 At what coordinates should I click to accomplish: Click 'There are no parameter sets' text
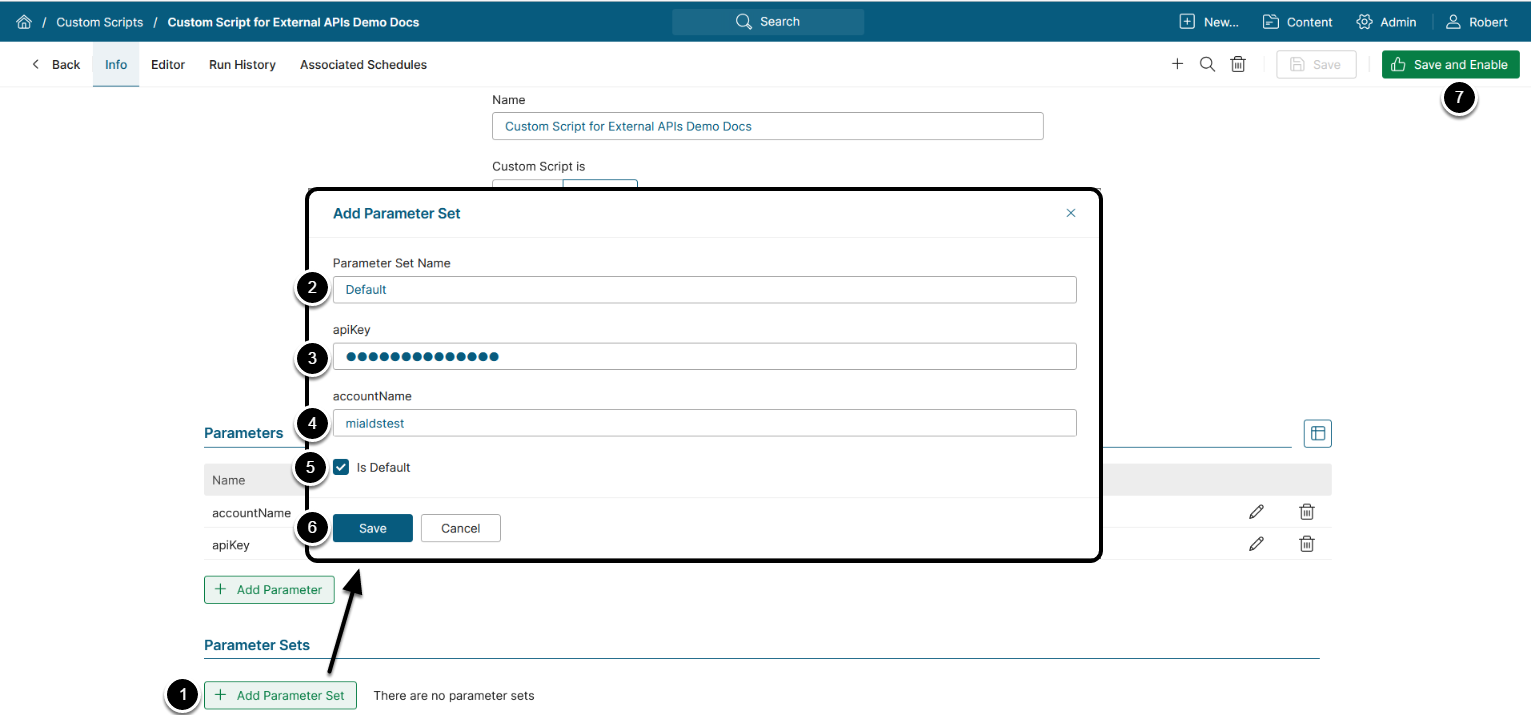pyautogui.click(x=454, y=695)
